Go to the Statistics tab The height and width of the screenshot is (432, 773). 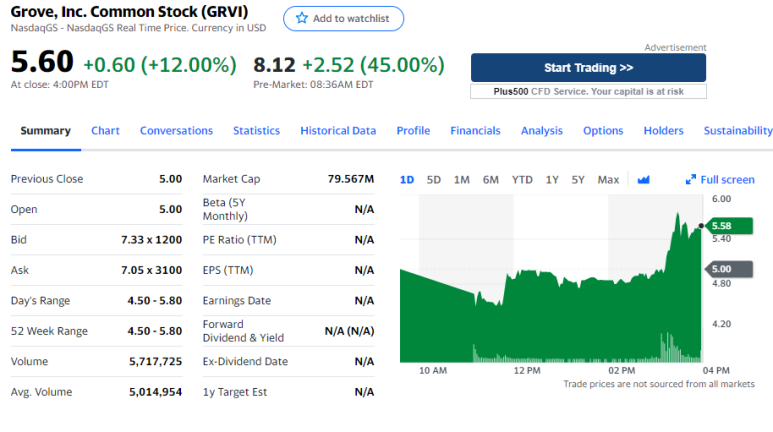(x=256, y=131)
